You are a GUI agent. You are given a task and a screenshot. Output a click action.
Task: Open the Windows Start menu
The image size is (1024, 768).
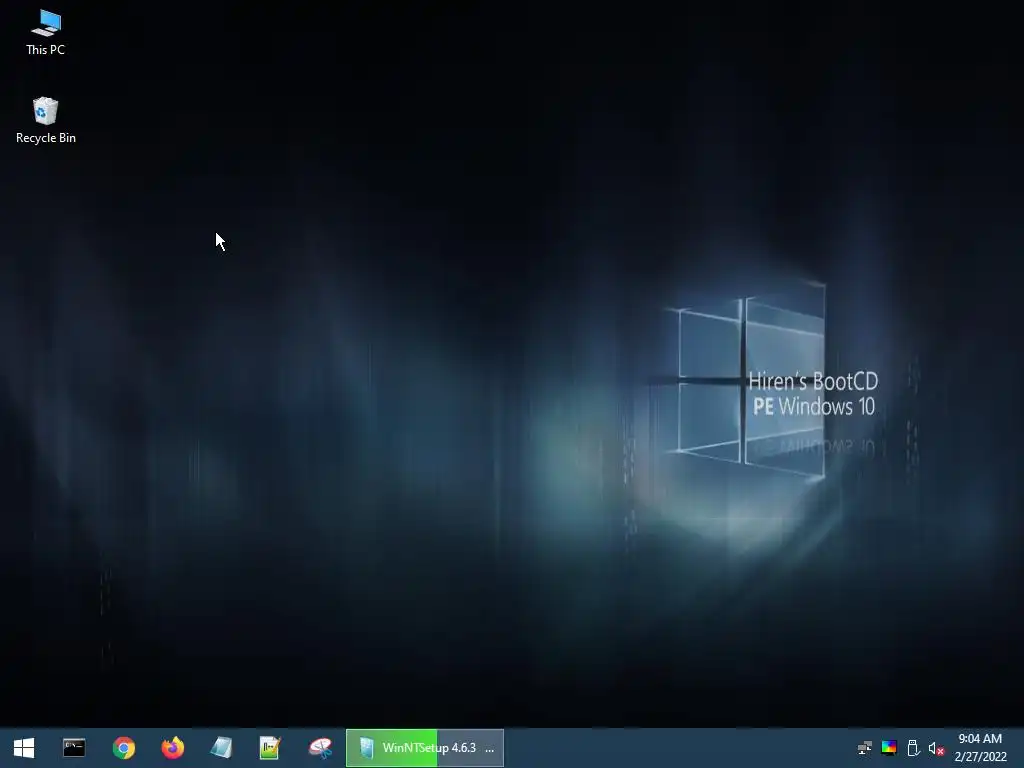(x=24, y=748)
